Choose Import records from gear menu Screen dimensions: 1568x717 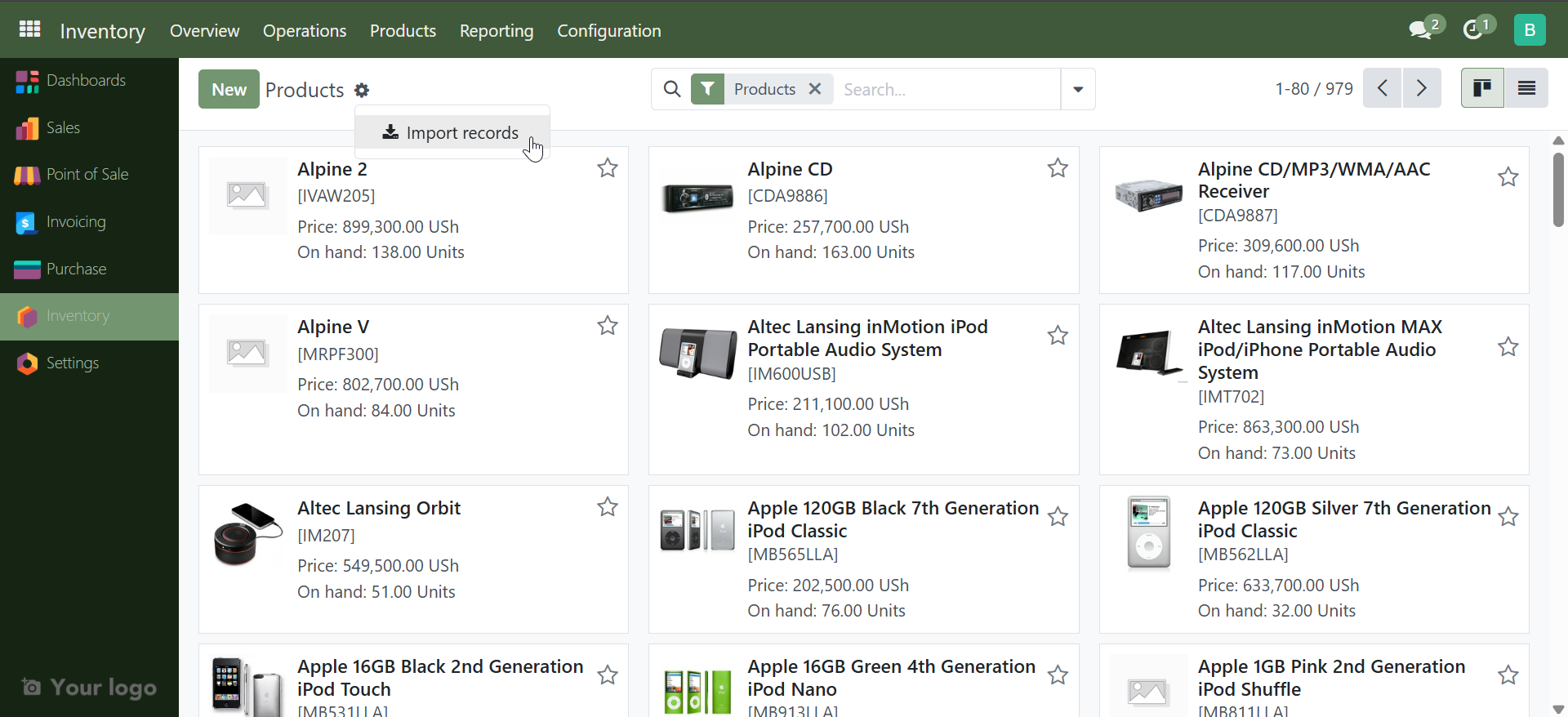(x=452, y=132)
